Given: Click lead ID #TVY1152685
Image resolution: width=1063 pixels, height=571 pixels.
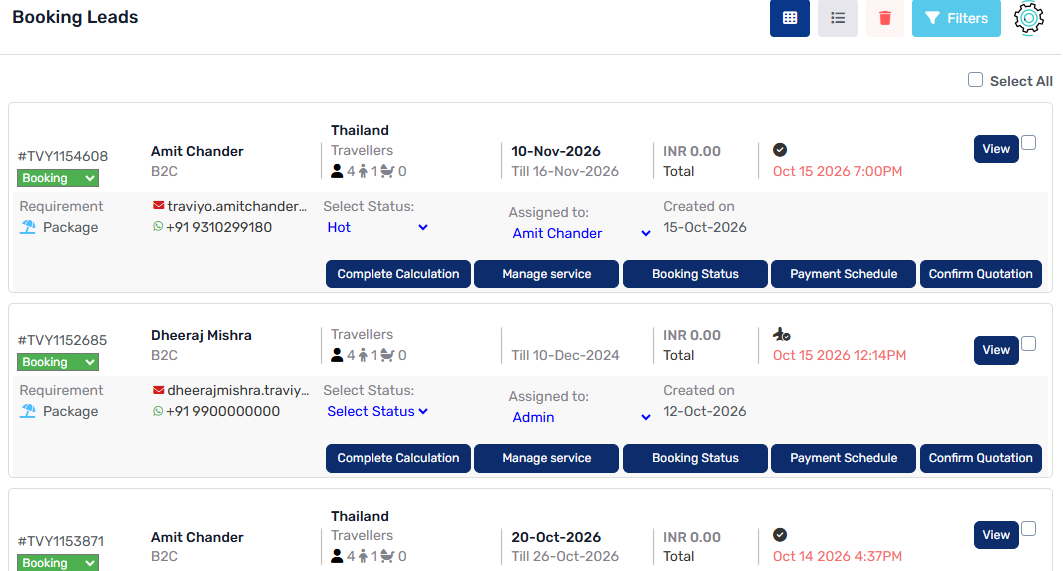Looking at the screenshot, I should coord(62,340).
